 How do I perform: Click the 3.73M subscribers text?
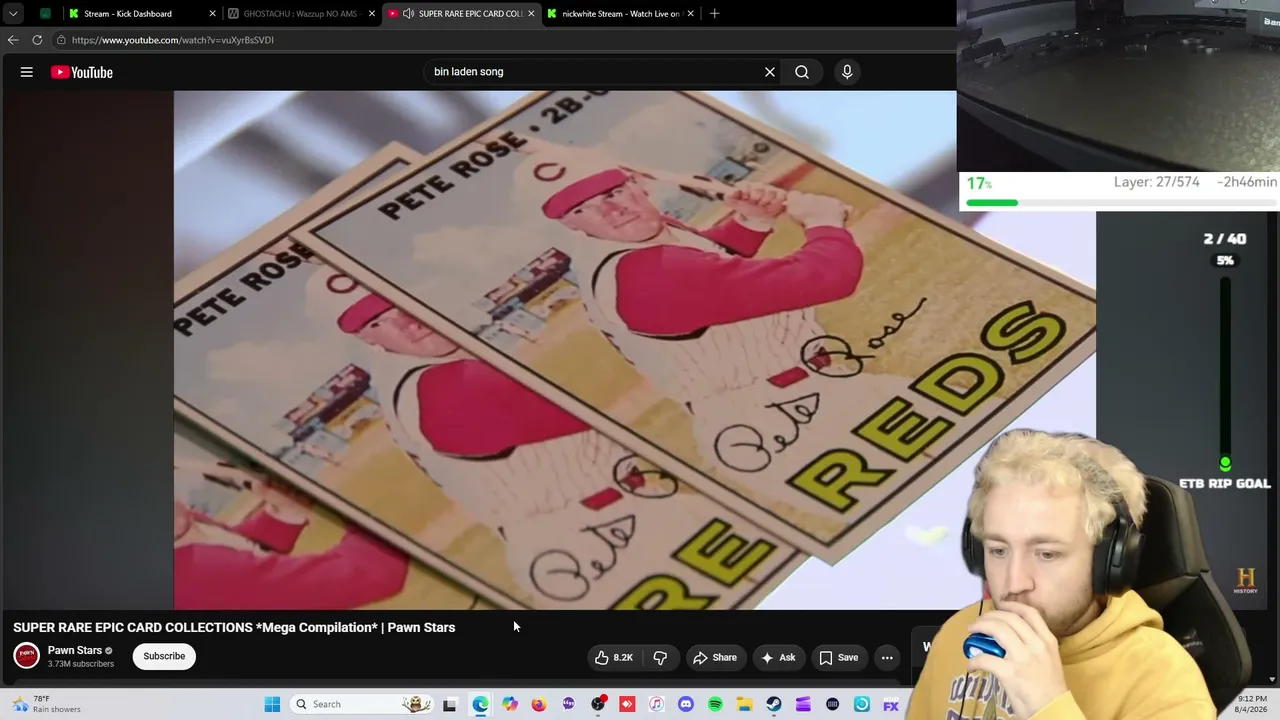81,664
